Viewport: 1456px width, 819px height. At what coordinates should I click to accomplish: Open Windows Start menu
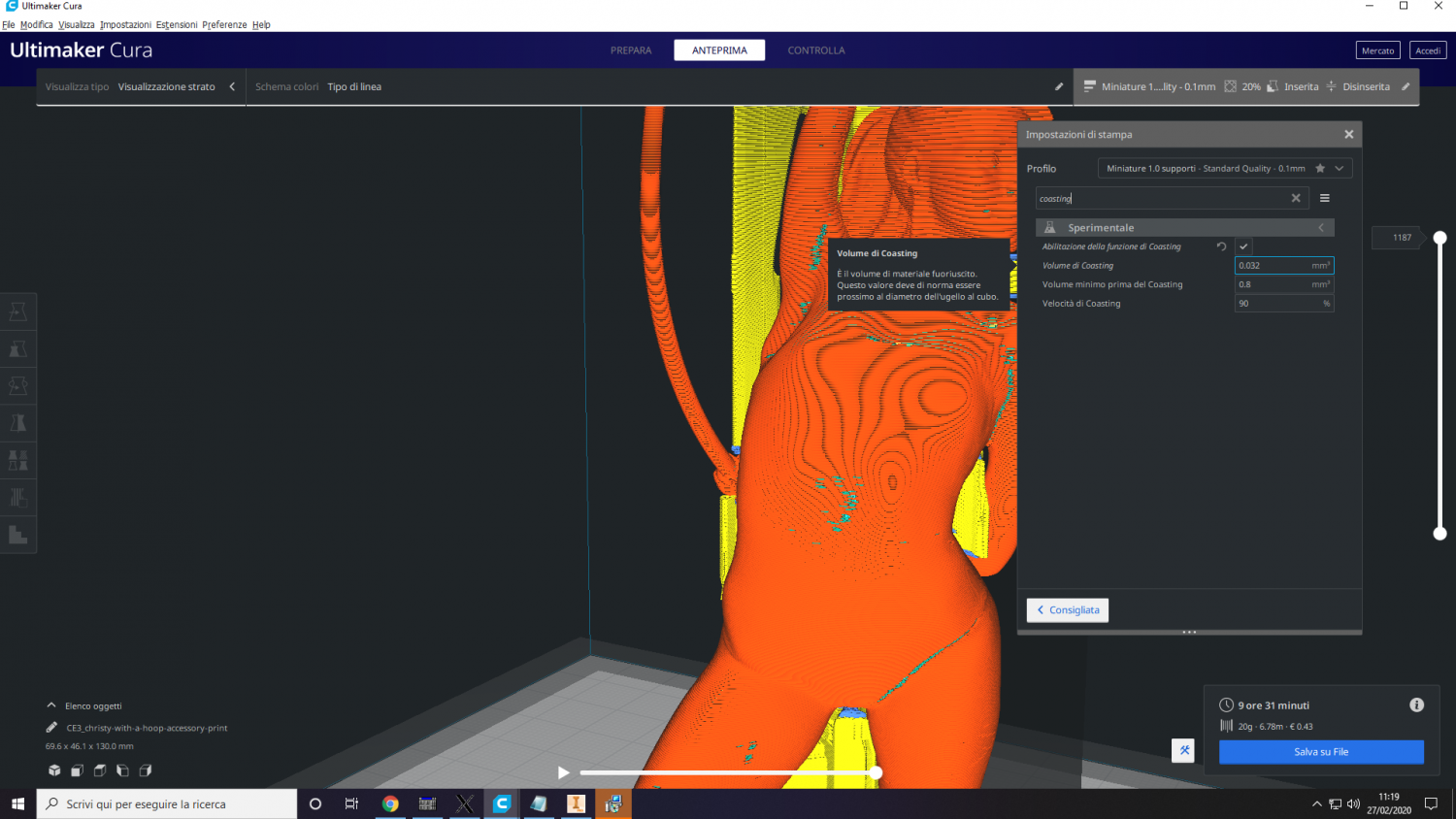[17, 803]
